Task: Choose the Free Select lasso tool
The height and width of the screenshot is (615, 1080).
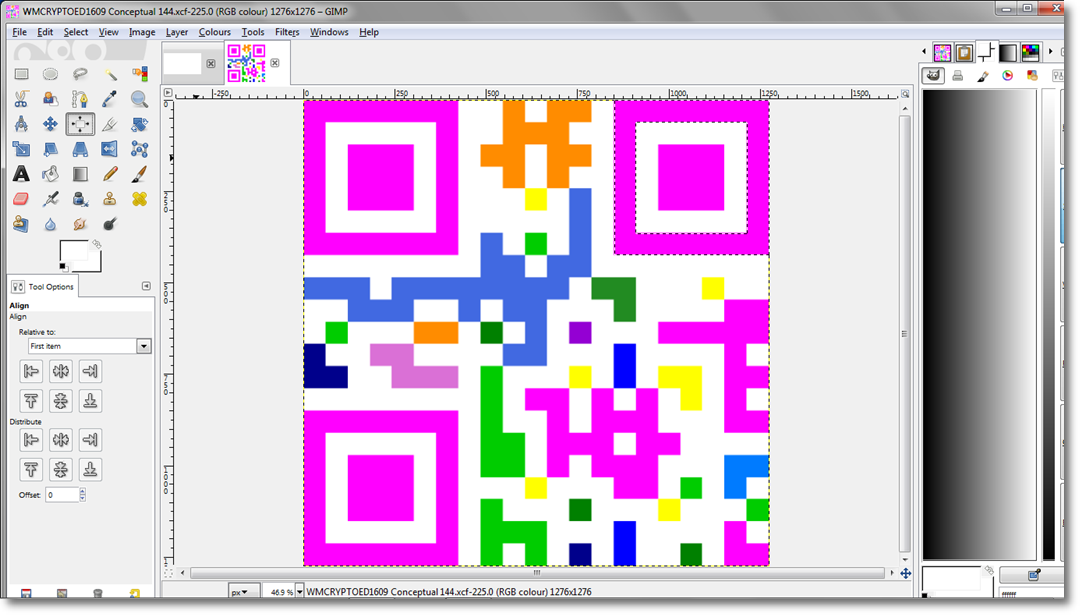Action: pos(80,74)
